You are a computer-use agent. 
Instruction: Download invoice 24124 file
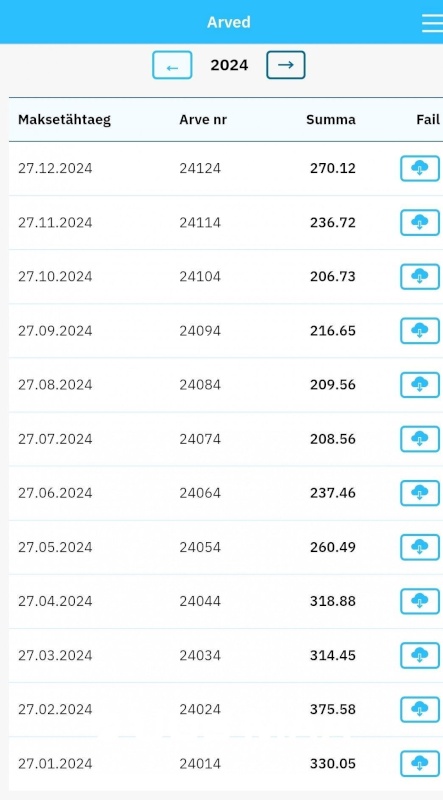point(420,168)
